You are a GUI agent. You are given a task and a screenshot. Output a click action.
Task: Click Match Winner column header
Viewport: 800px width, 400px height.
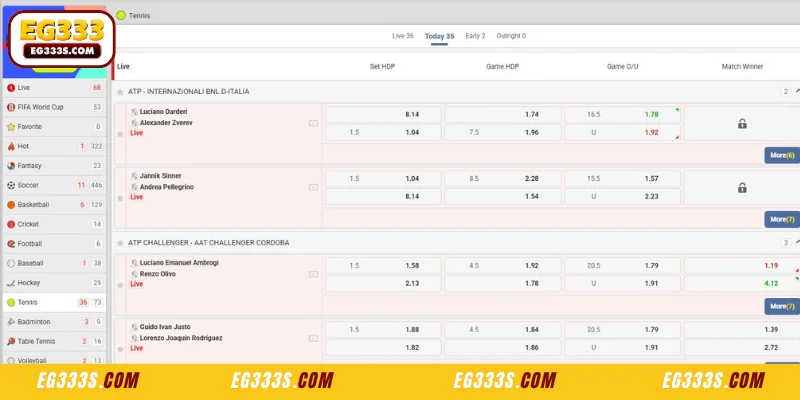pos(742,67)
